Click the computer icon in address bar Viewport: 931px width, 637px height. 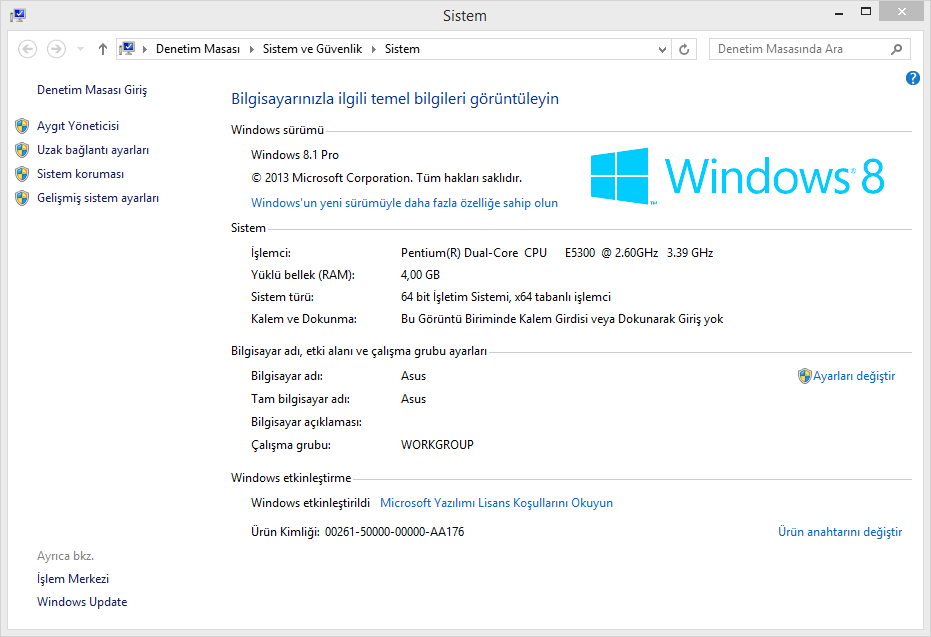pos(127,48)
